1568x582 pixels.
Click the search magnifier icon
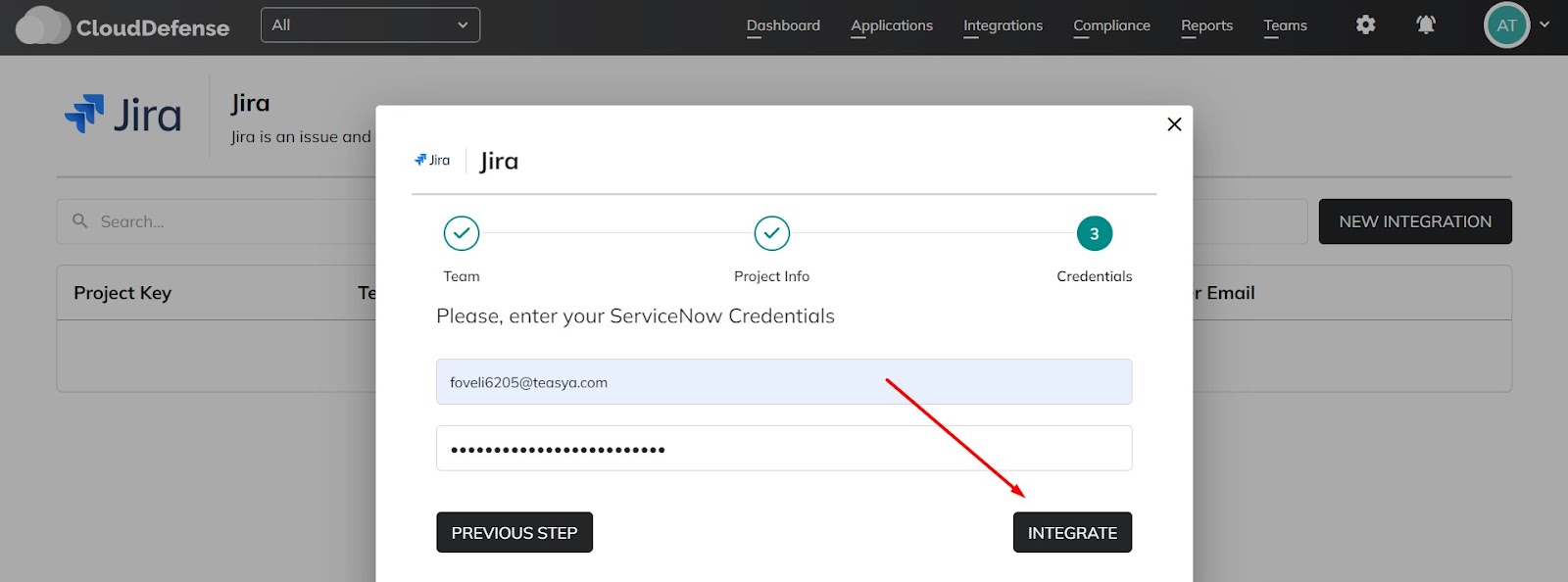[80, 221]
